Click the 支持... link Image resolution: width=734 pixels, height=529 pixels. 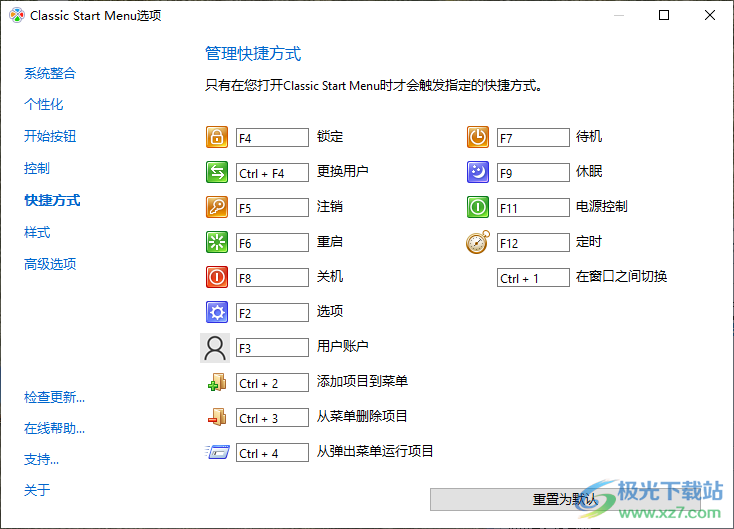pos(41,459)
